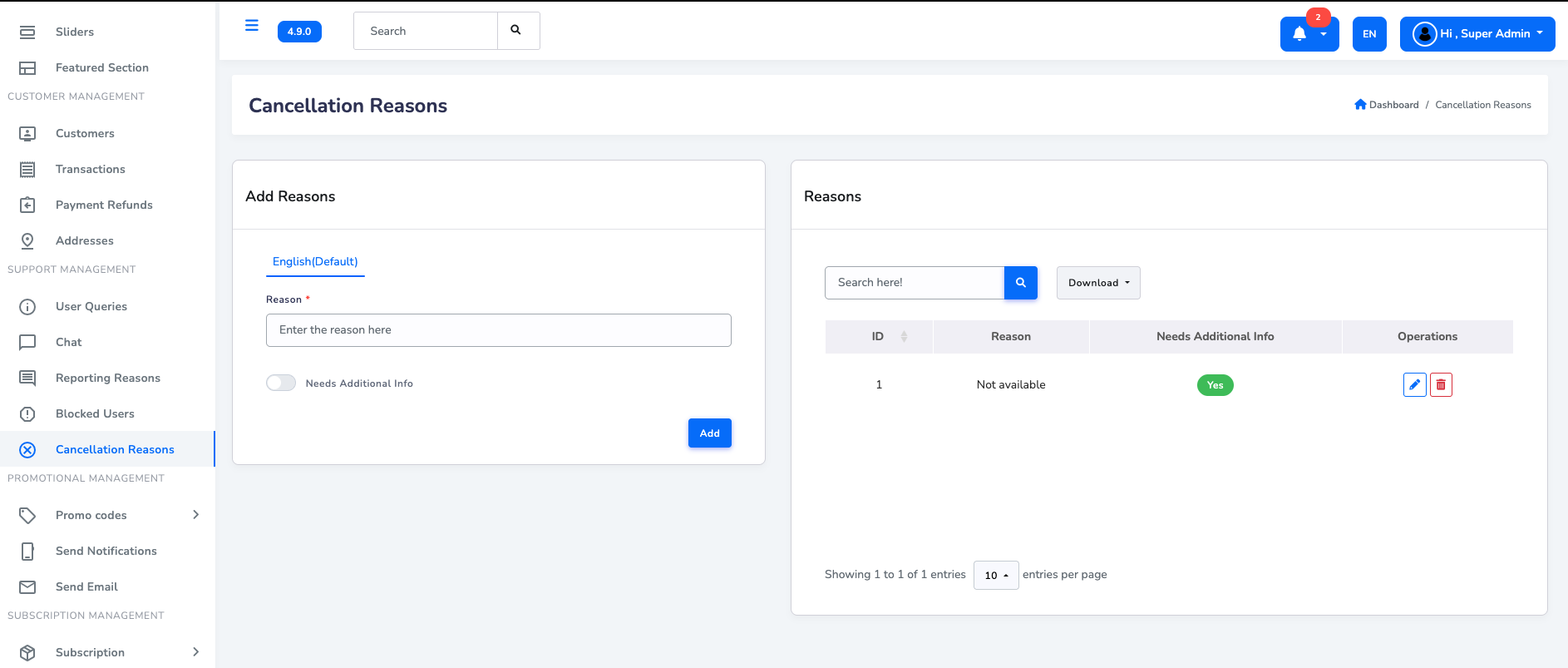This screenshot has height=668, width=1568.
Task: Toggle sidebar with hamburger menu icon
Action: click(x=252, y=26)
